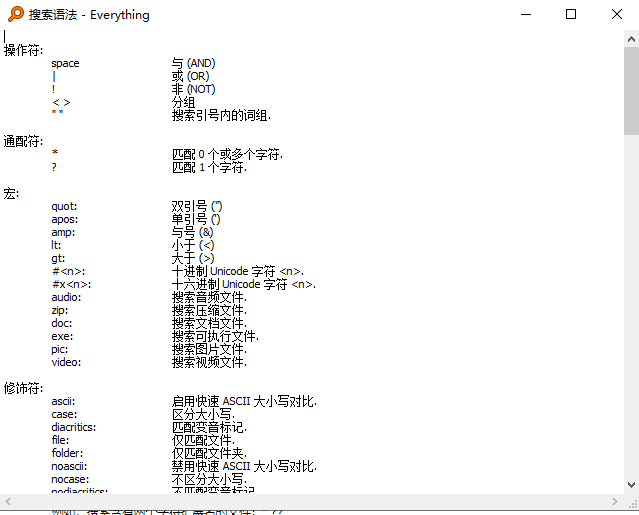Maximize the 搜索语法 window
This screenshot has height=515, width=639.
(571, 14)
